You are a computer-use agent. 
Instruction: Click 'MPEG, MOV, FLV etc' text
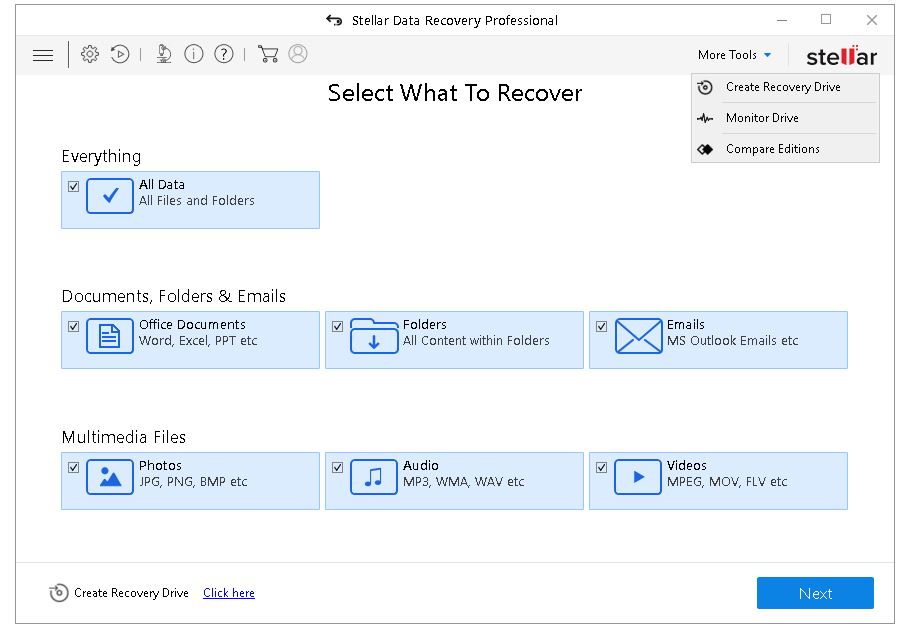[727, 482]
